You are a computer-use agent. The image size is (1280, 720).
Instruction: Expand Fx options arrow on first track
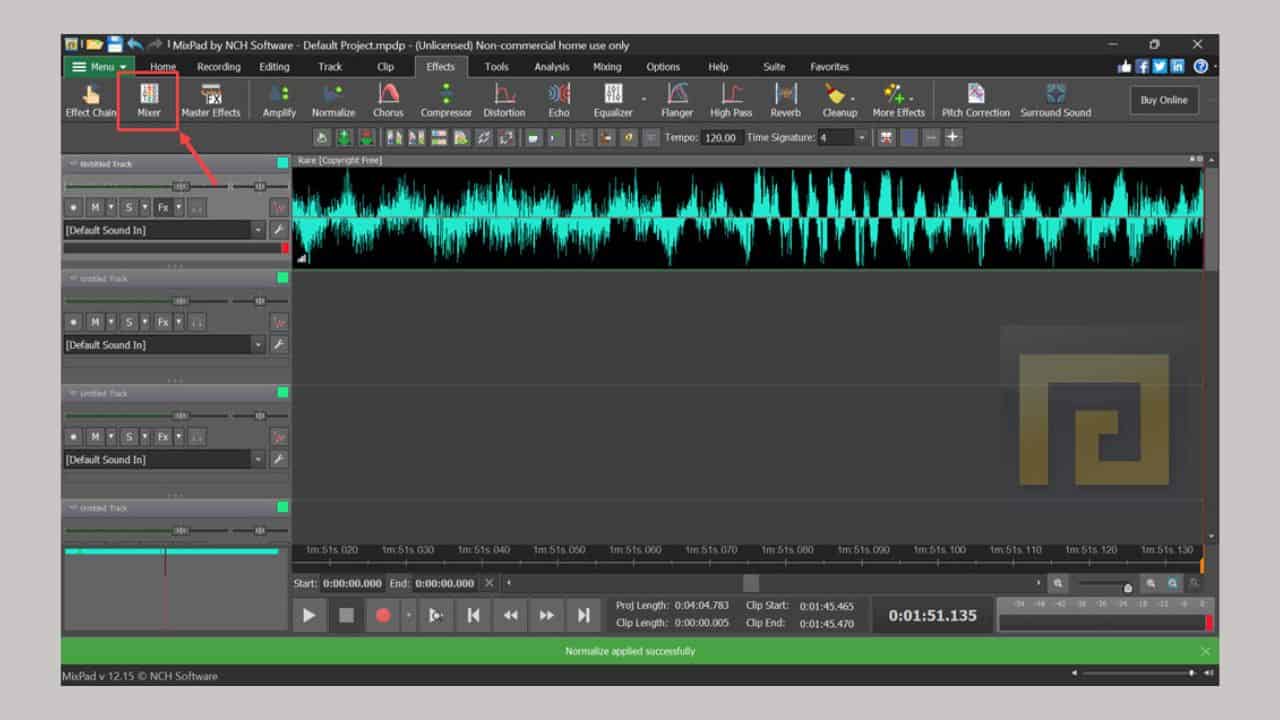click(x=179, y=207)
